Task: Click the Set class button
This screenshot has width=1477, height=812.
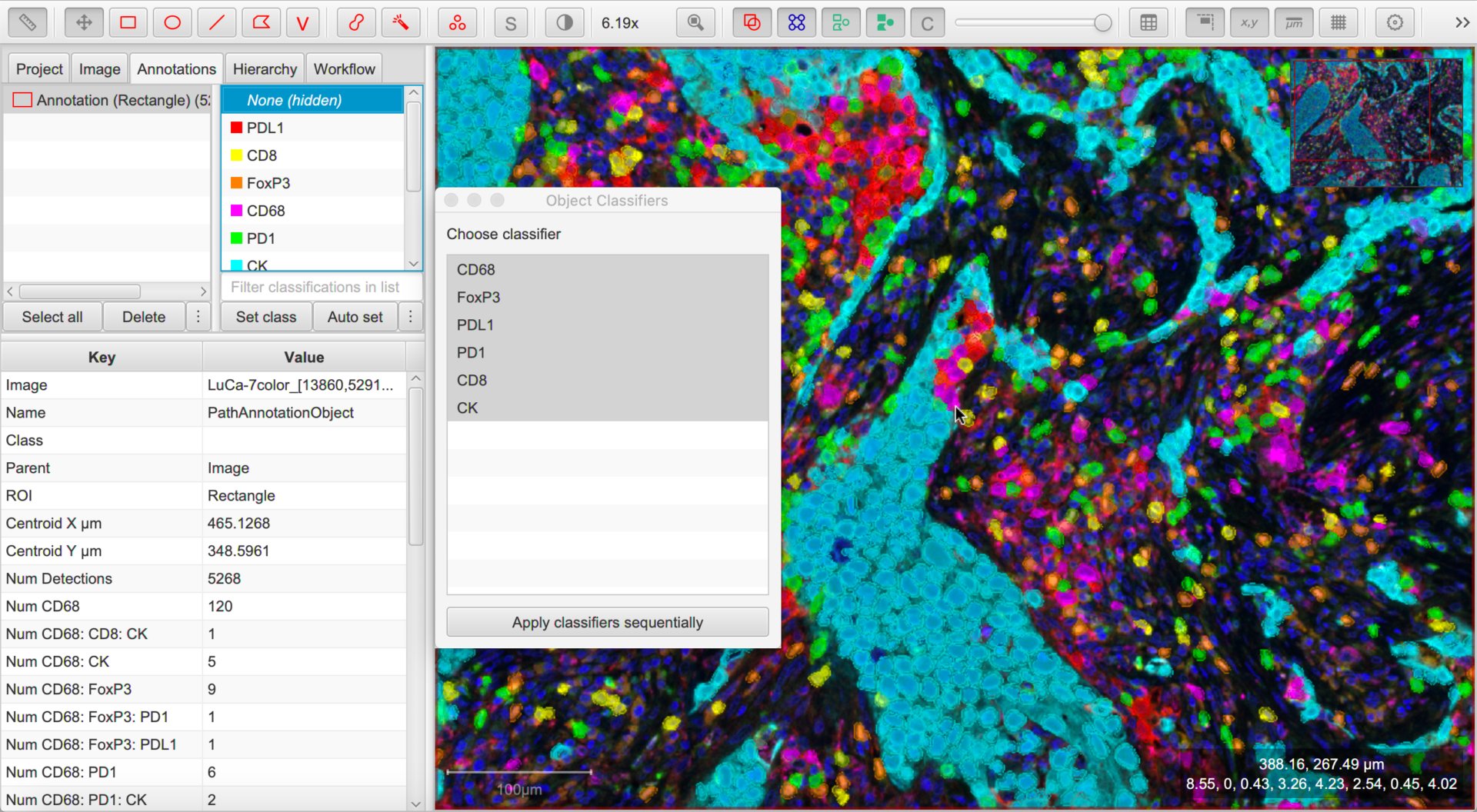Action: click(x=266, y=317)
